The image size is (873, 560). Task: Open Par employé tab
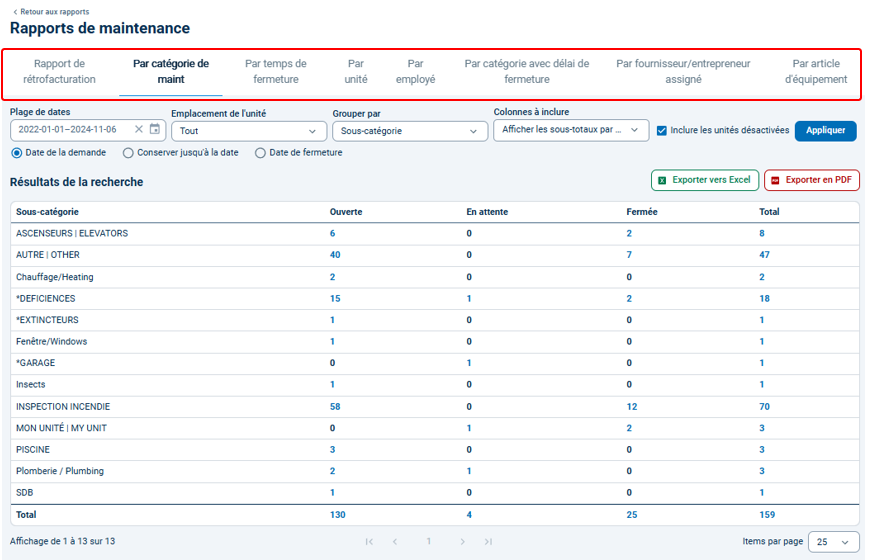[x=415, y=71]
